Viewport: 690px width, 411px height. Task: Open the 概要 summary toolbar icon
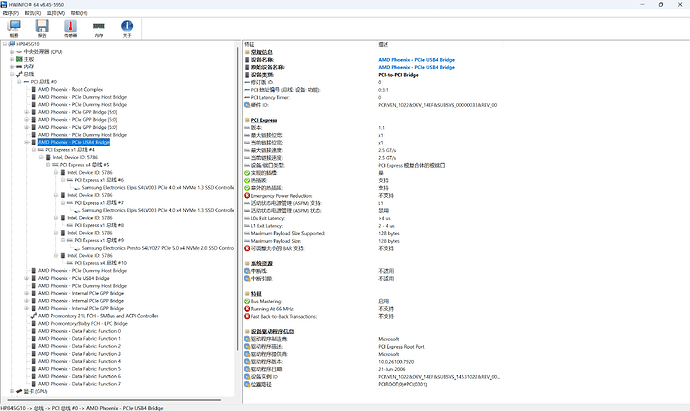pos(14,26)
